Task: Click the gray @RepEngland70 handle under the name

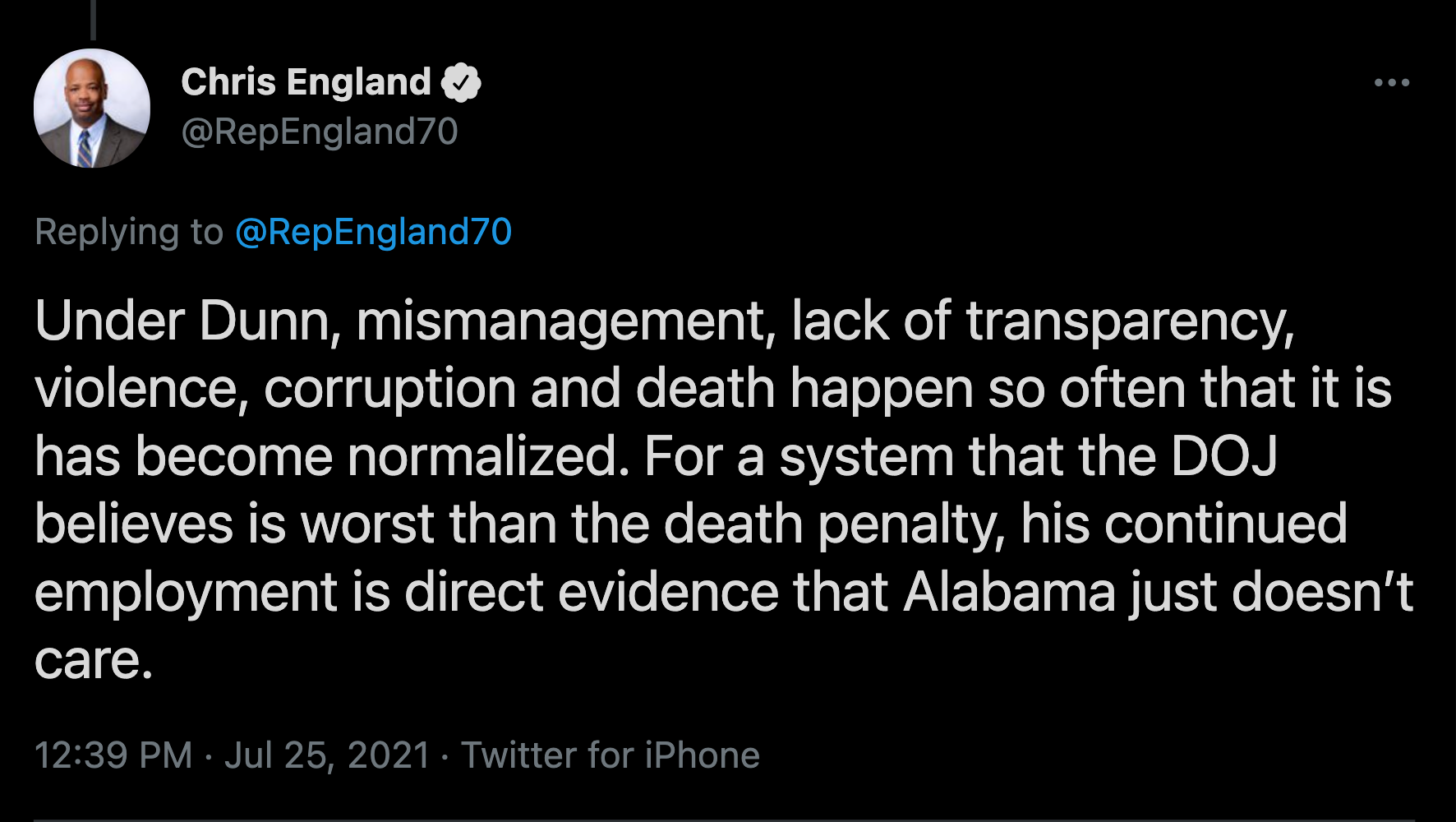Action: pyautogui.click(x=320, y=132)
